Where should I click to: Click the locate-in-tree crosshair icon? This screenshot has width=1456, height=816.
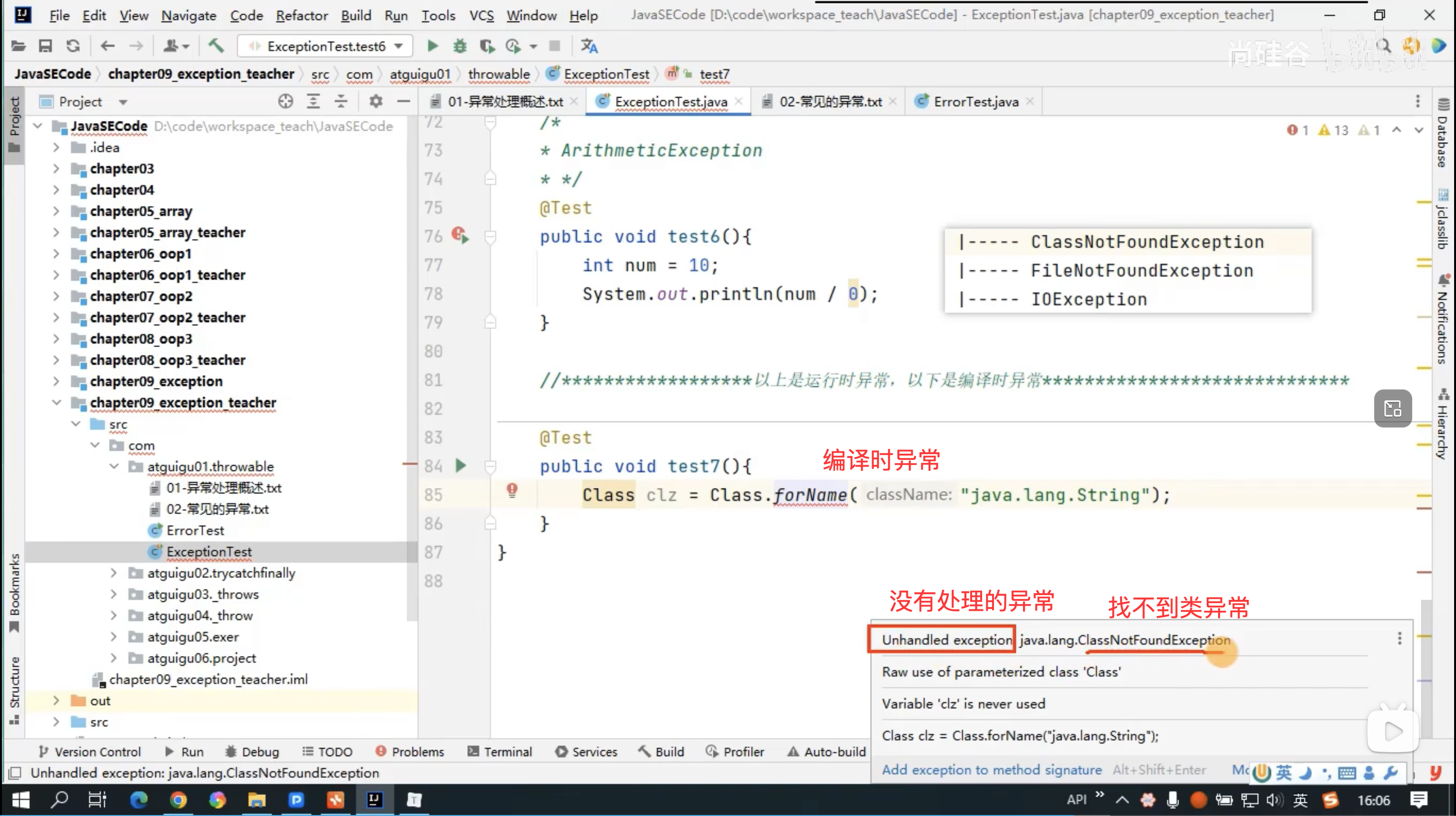coord(285,102)
